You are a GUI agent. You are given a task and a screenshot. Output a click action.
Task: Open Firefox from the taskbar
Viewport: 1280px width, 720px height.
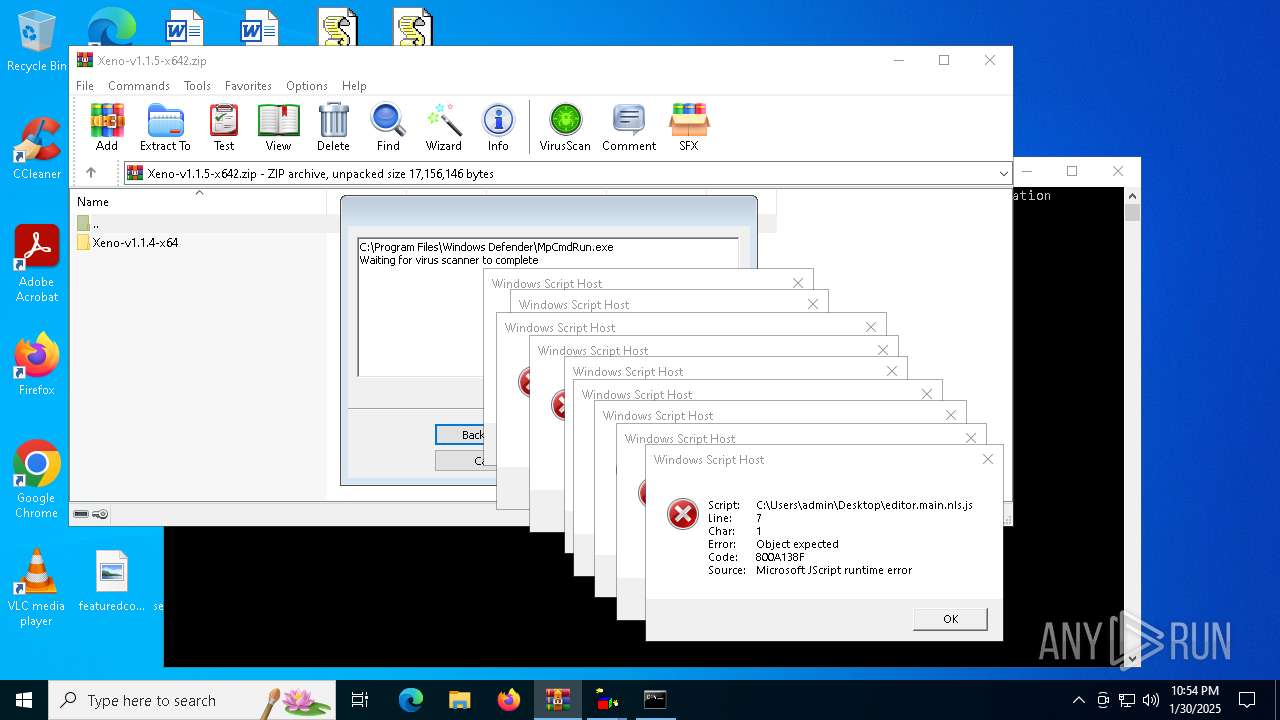[509, 700]
